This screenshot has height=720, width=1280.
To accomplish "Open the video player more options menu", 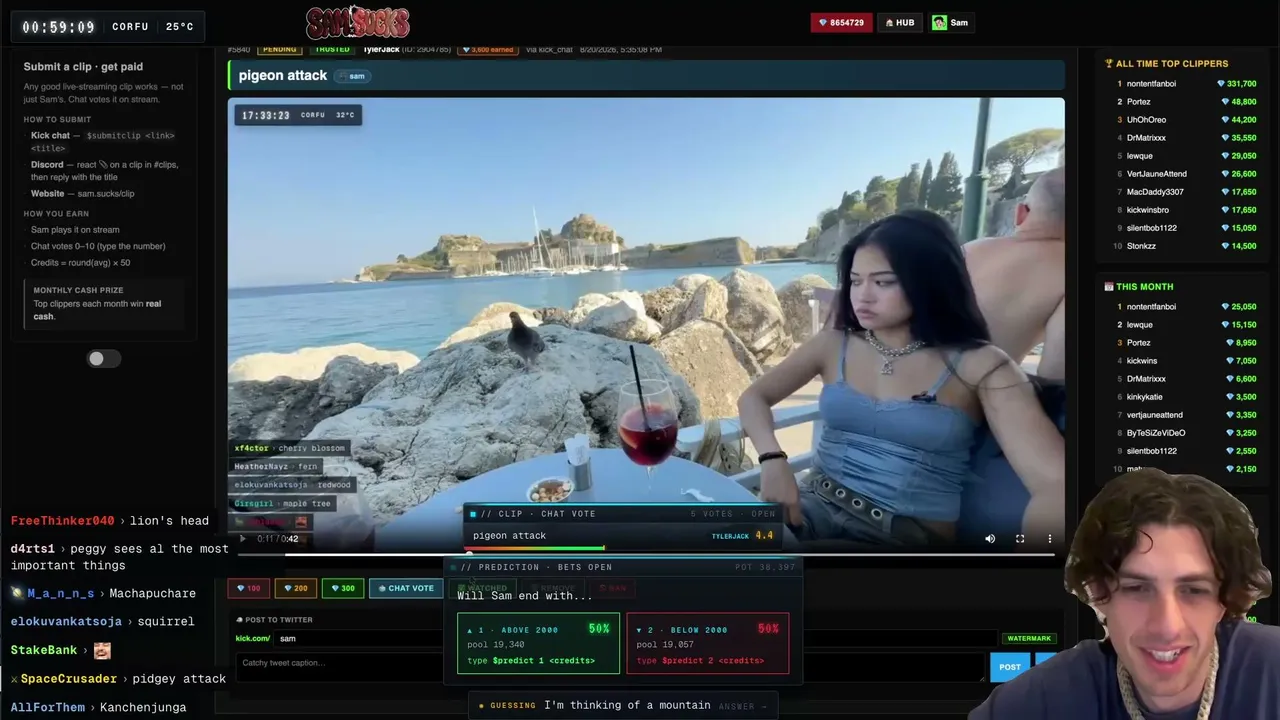I will click(x=1050, y=539).
